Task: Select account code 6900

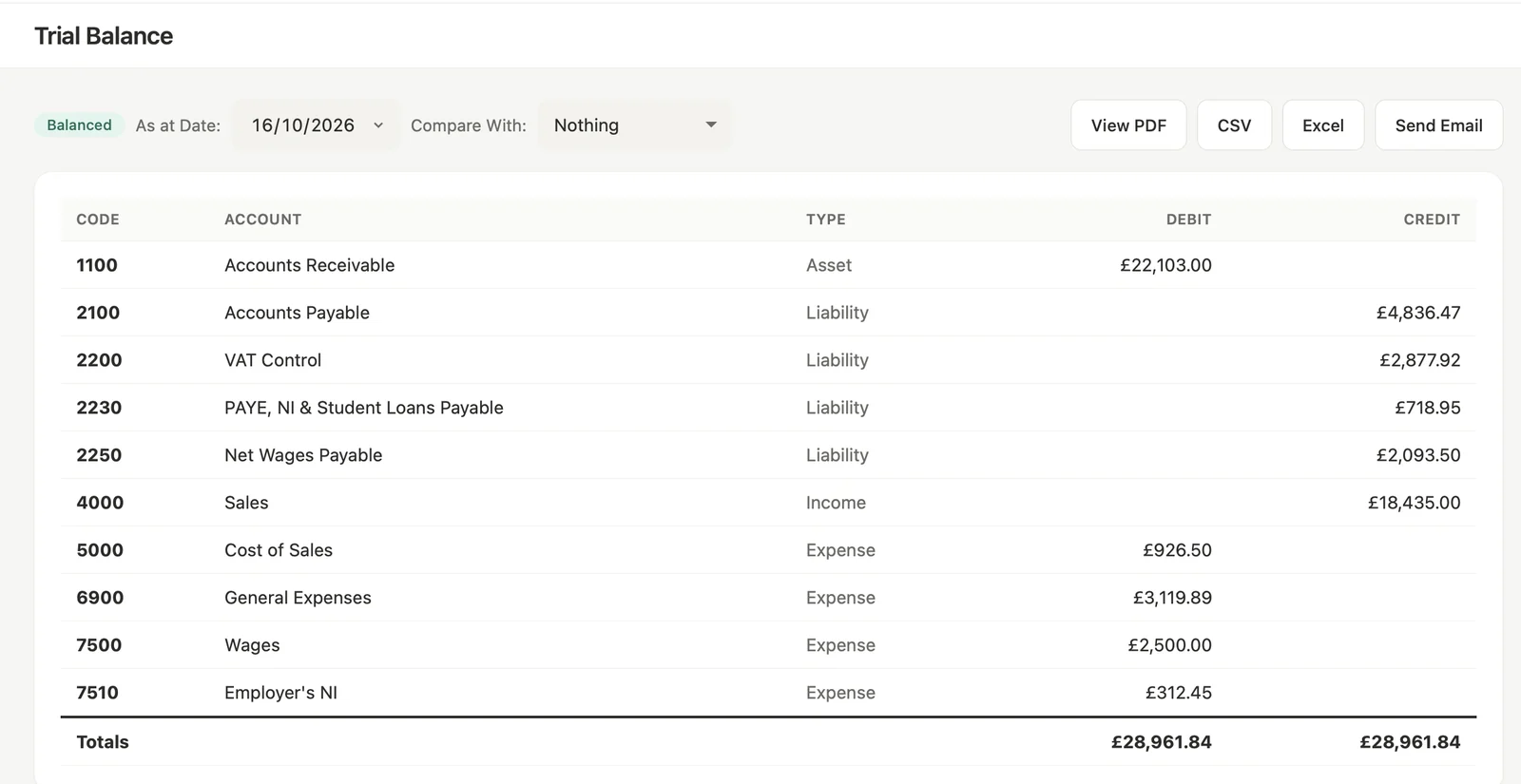Action: point(100,598)
